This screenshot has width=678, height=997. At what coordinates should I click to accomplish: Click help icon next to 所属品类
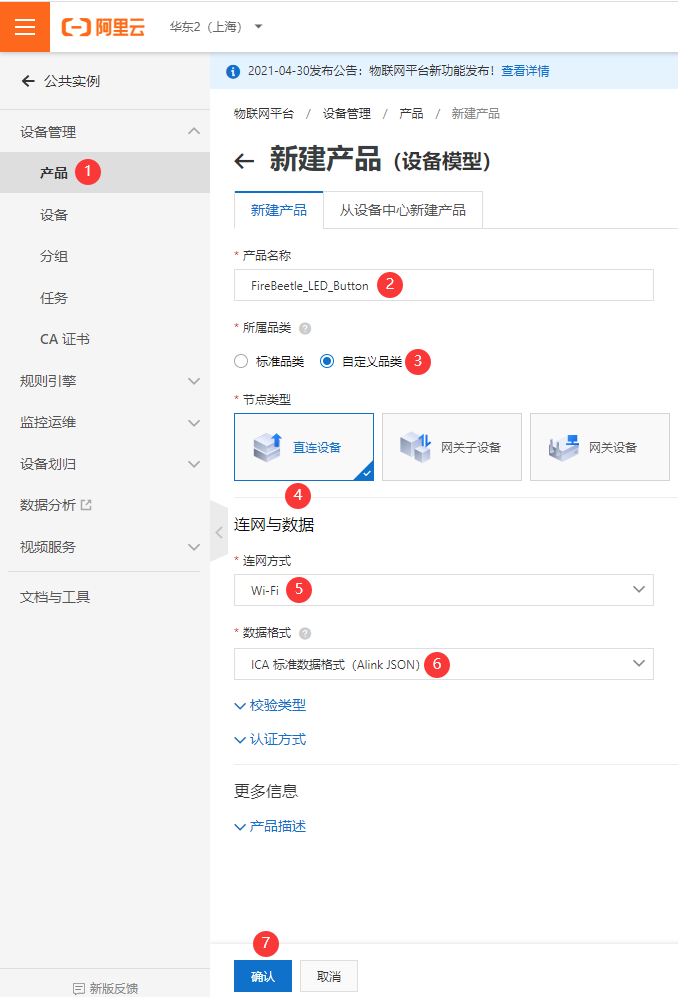(x=305, y=329)
